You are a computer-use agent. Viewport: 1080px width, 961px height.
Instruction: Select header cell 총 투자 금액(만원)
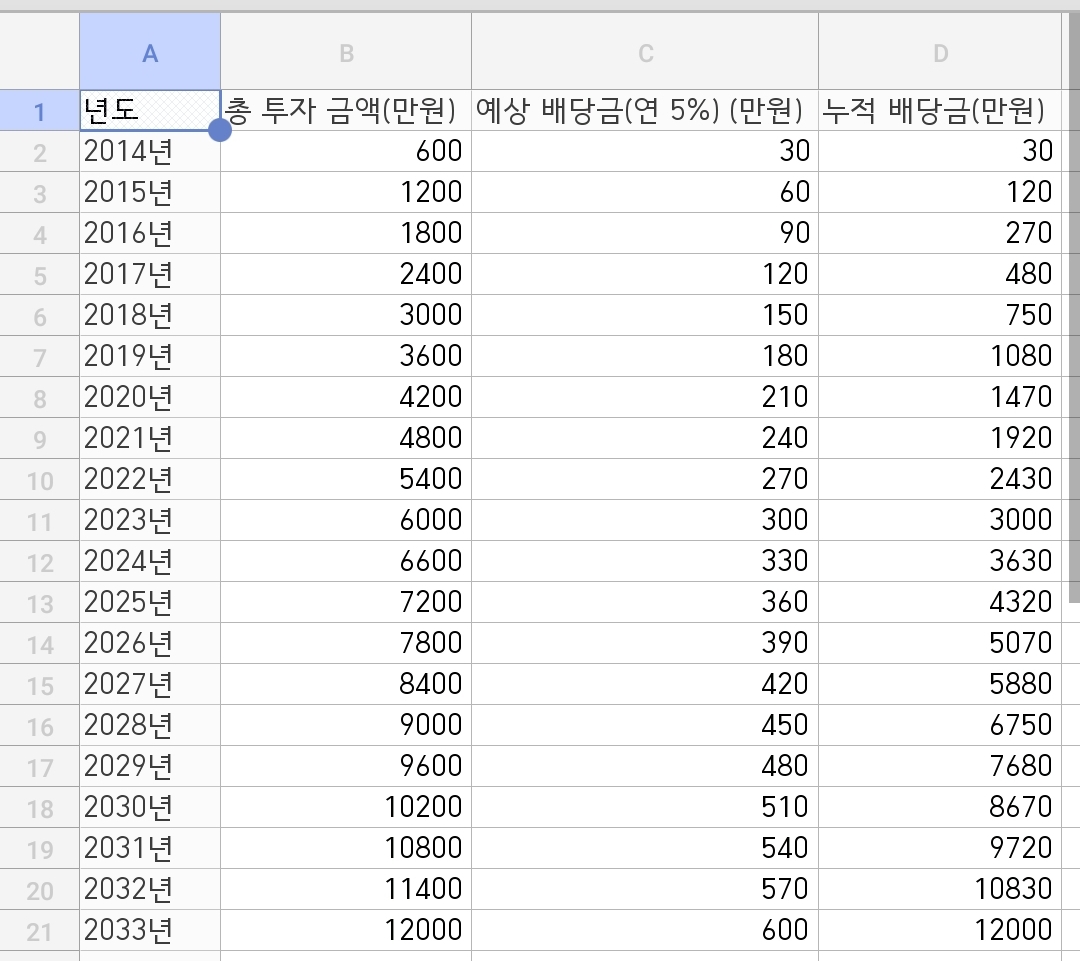point(346,110)
